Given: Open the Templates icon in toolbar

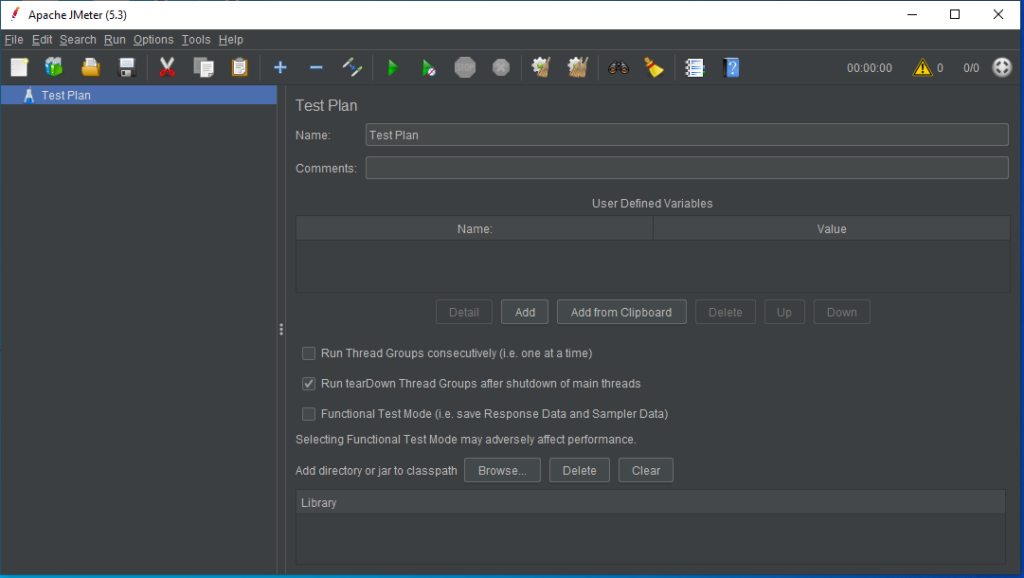Looking at the screenshot, I should click(54, 67).
